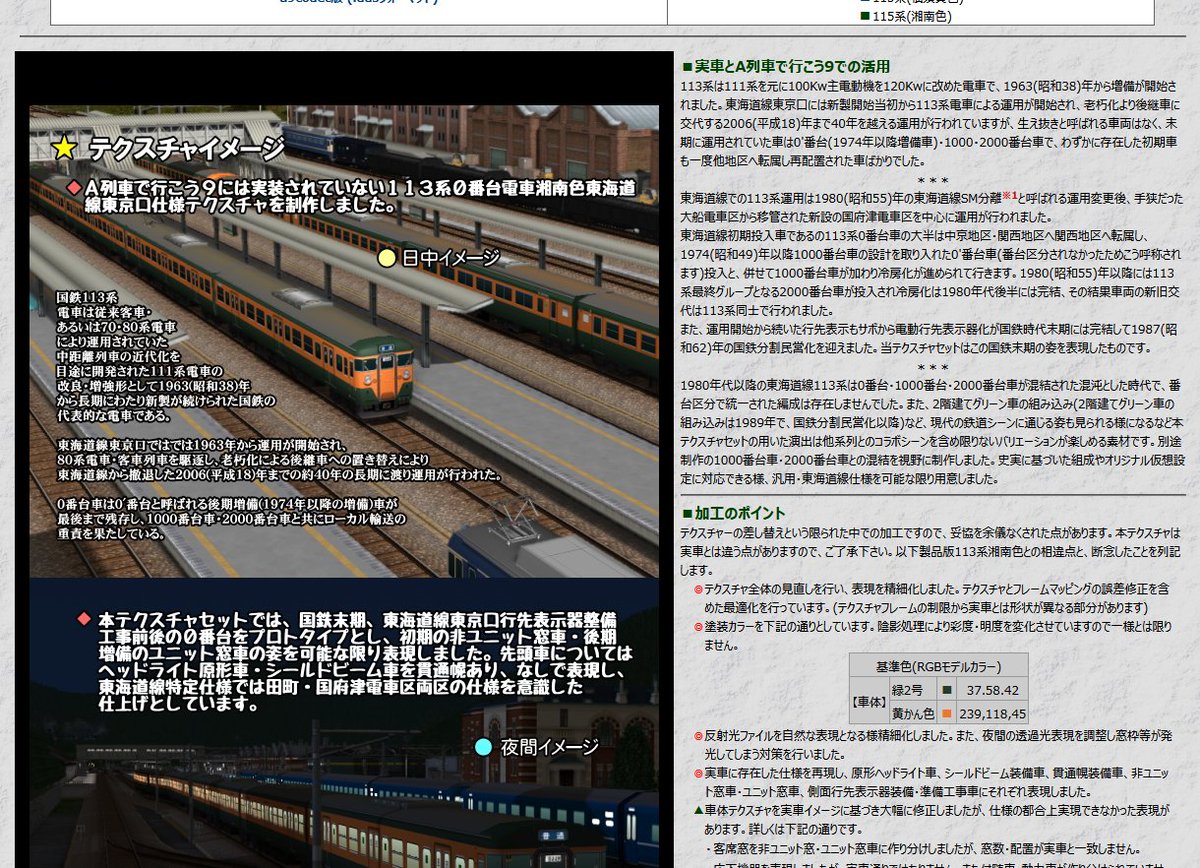Open the daytime 113系 train texture image
Image resolution: width=1200 pixels, height=868 pixels.
(344, 341)
